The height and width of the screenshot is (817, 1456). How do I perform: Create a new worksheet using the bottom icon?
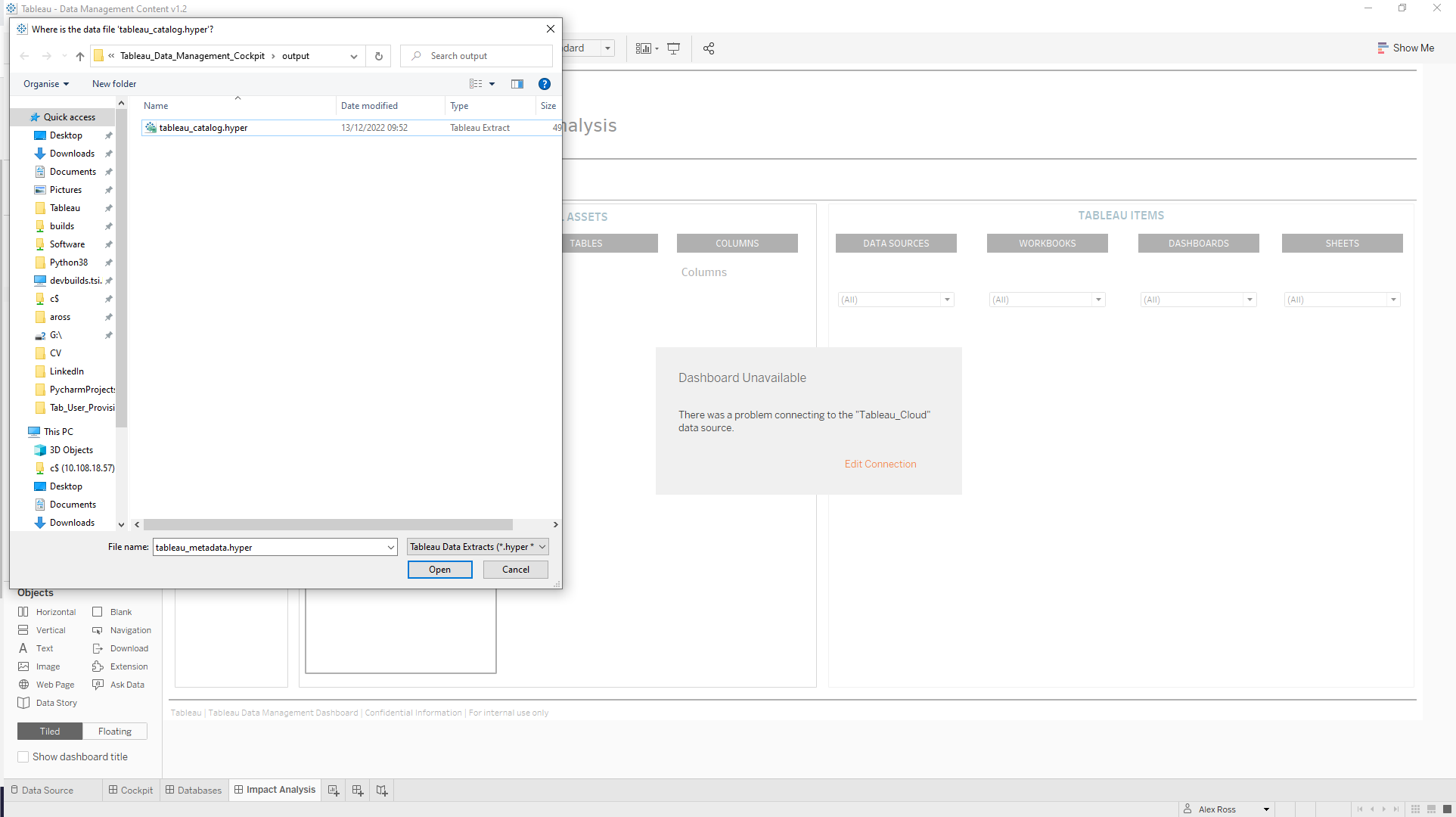click(333, 790)
